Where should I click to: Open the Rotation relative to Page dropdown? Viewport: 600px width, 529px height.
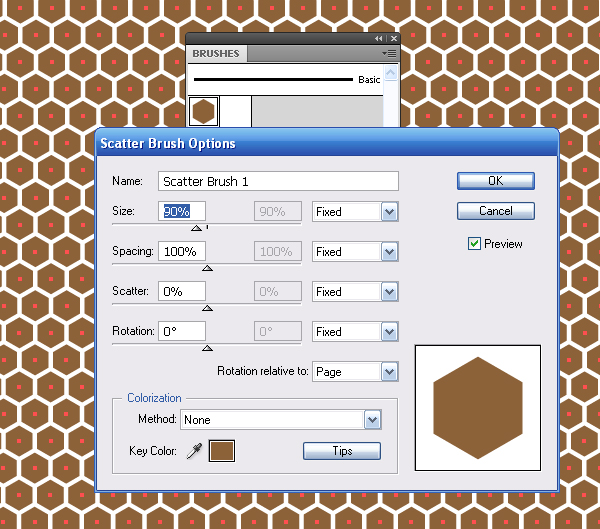tap(355, 372)
